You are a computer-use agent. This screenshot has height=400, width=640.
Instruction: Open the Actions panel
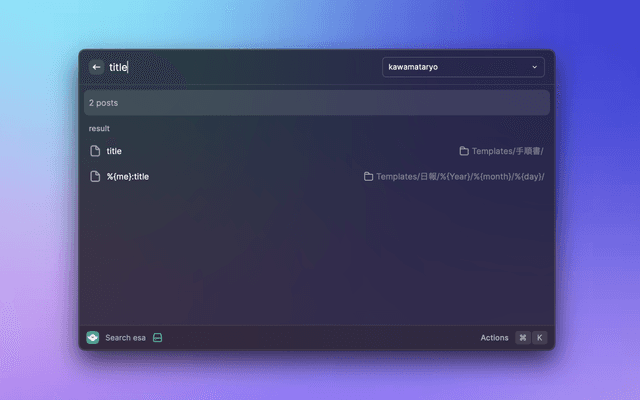tap(494, 338)
